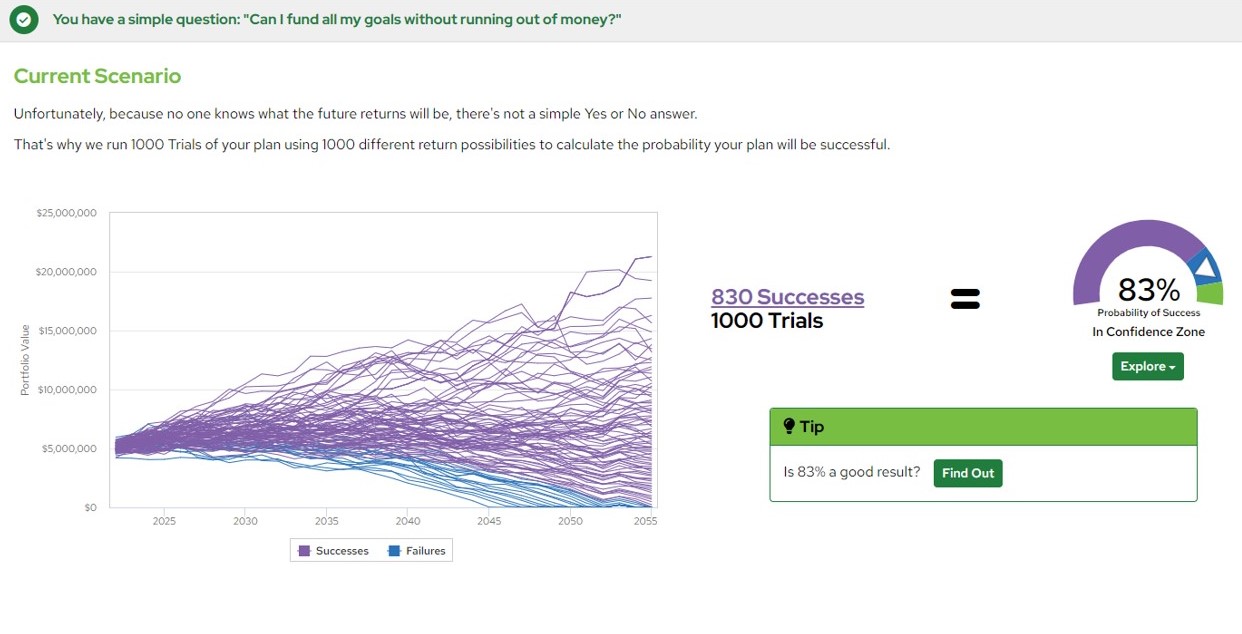Click the 2040 label on the x-axis
This screenshot has width=1242, height=634.
click(x=408, y=521)
